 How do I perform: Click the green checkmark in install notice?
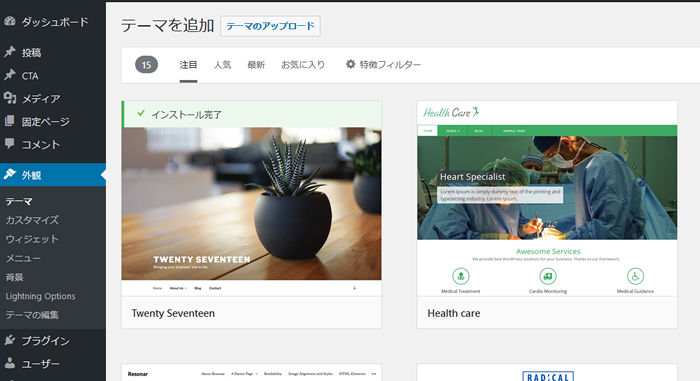pyautogui.click(x=141, y=113)
